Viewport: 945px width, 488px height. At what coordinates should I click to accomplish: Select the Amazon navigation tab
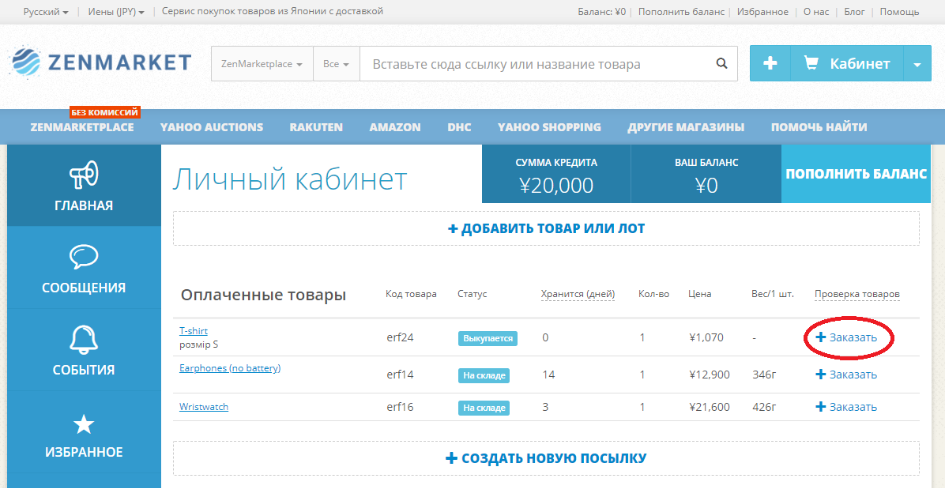395,127
